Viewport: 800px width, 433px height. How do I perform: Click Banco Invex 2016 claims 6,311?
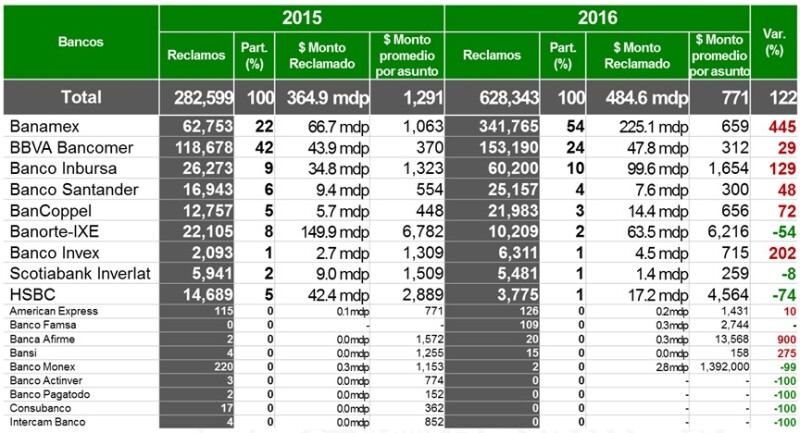517,253
